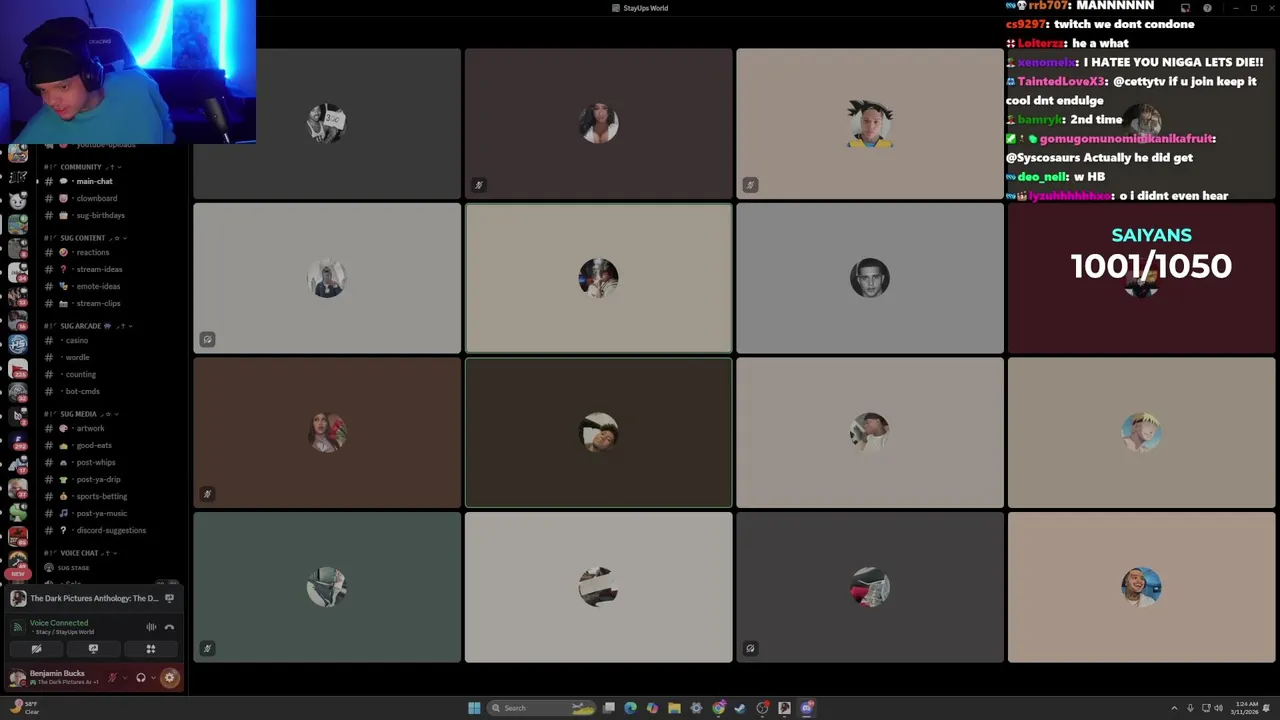Image resolution: width=1280 pixels, height=720 pixels.
Task: Open microphone input device dropdown arrow
Action: [125, 678]
